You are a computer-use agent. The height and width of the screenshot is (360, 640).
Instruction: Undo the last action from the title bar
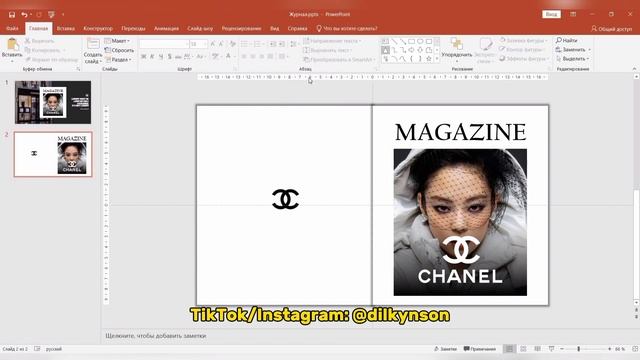(x=24, y=15)
